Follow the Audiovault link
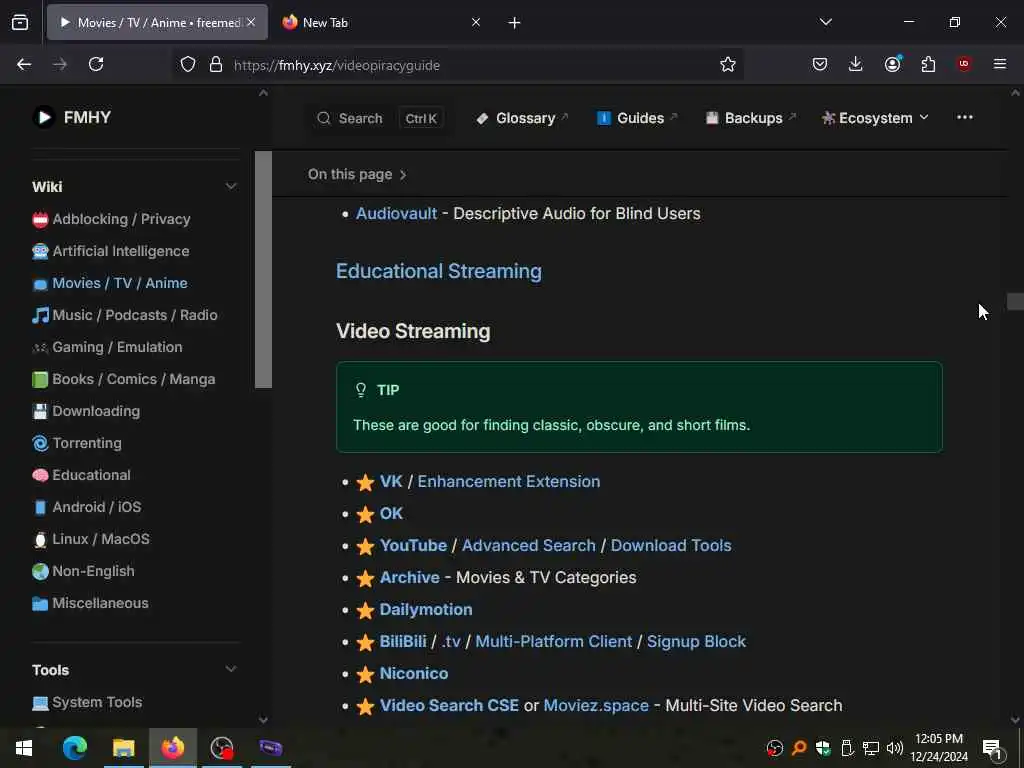The width and height of the screenshot is (1024, 768). coord(396,214)
